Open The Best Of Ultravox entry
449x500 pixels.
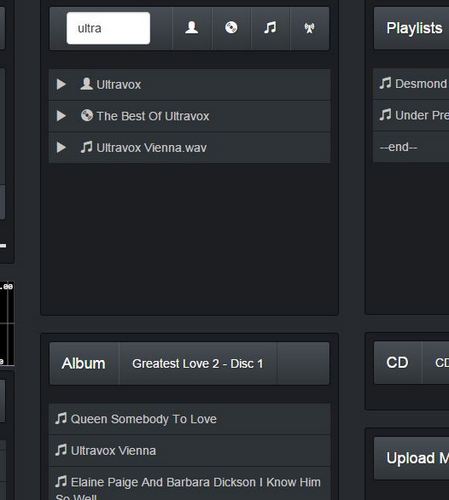(x=153, y=116)
